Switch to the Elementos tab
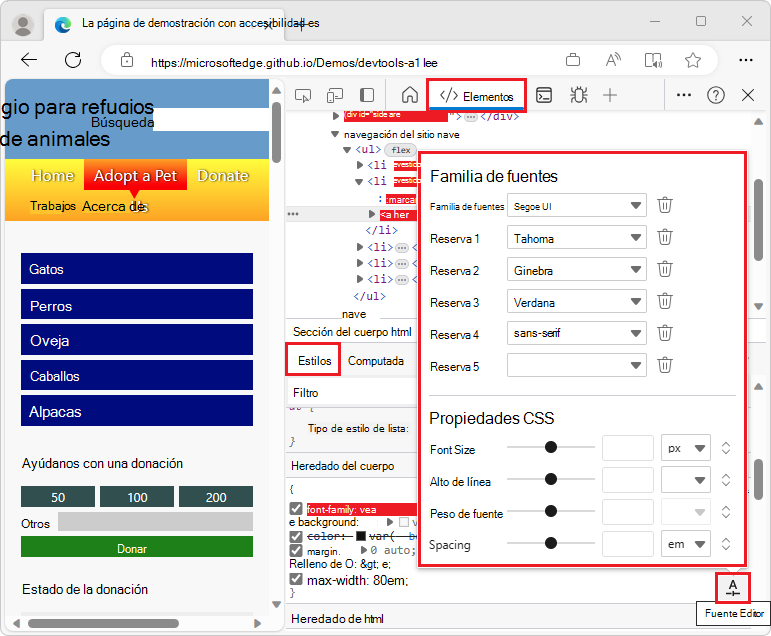 (476, 95)
